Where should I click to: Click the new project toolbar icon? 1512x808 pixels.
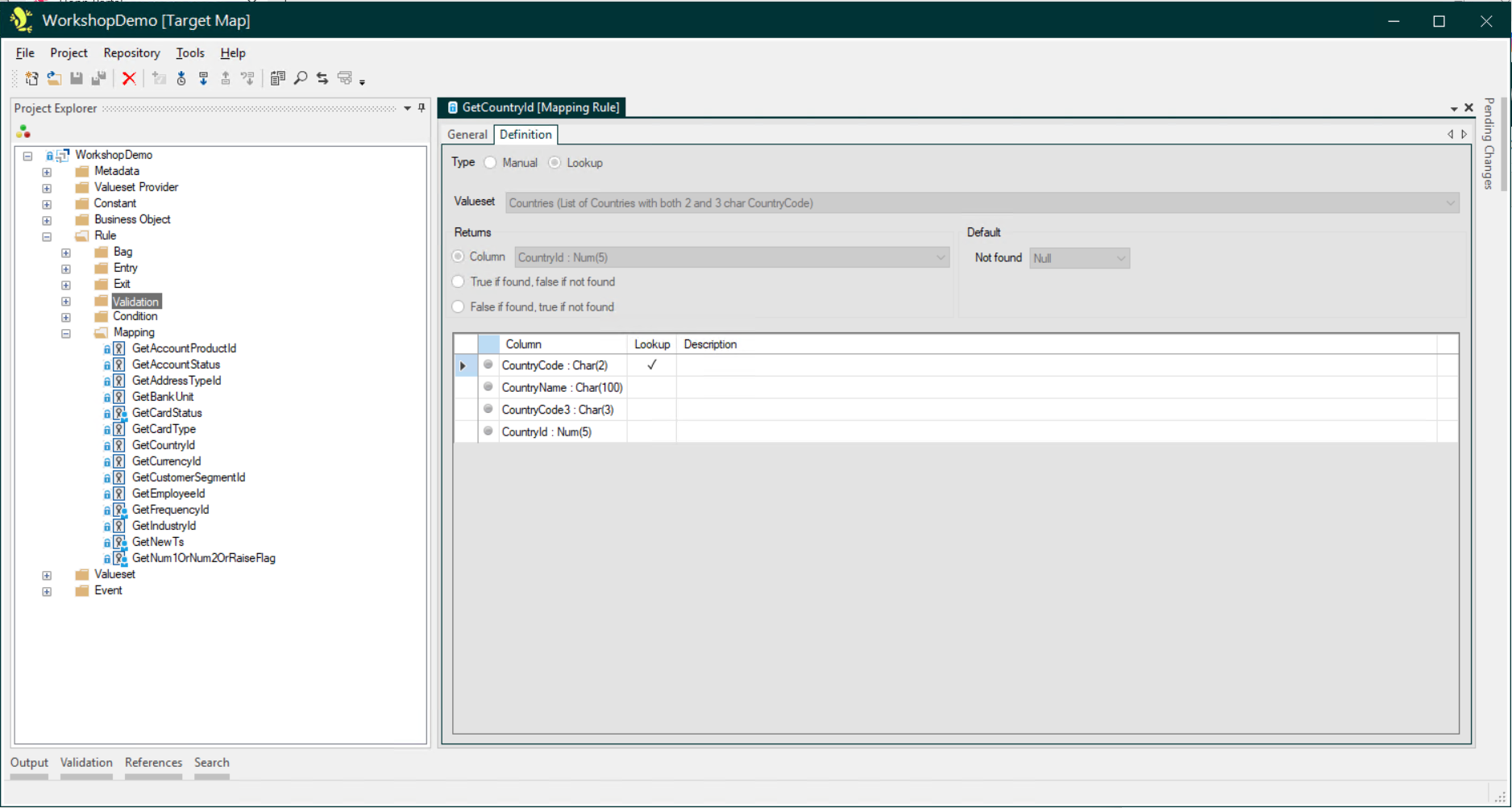click(x=31, y=78)
